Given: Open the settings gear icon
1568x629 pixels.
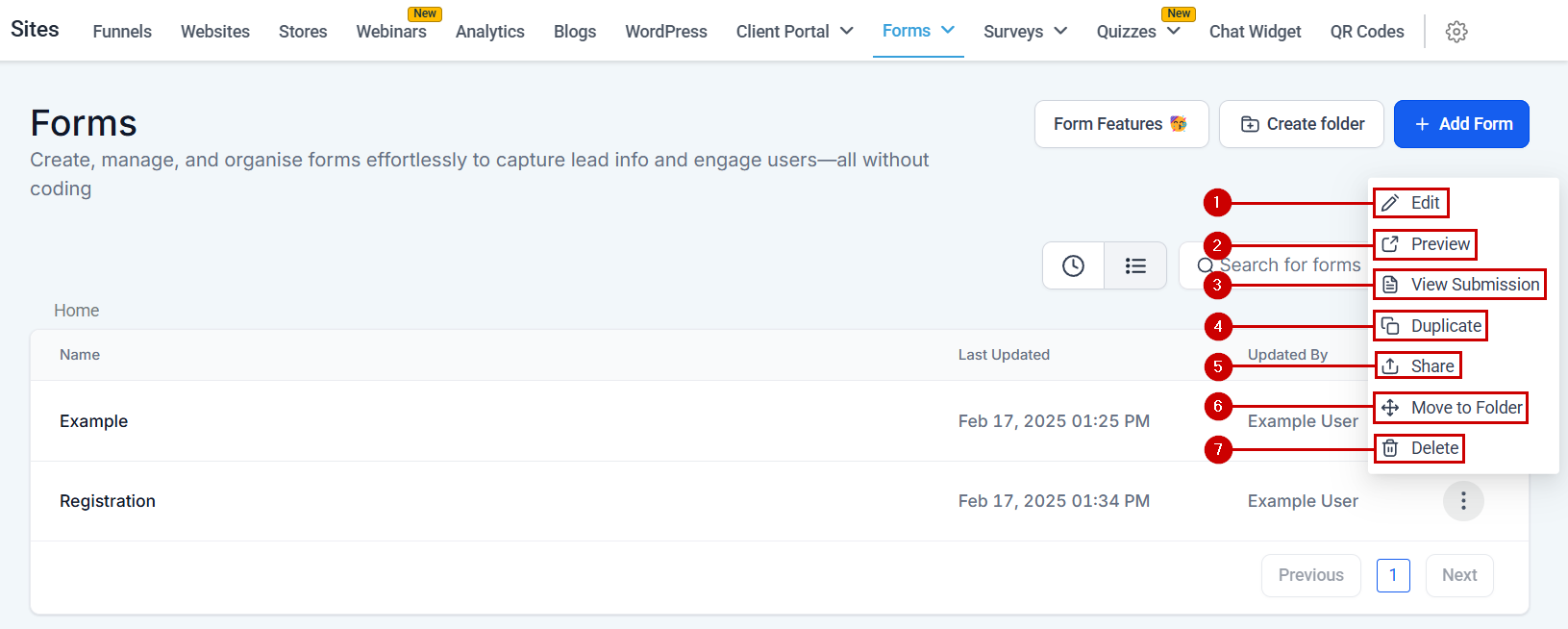Looking at the screenshot, I should tap(1456, 32).
